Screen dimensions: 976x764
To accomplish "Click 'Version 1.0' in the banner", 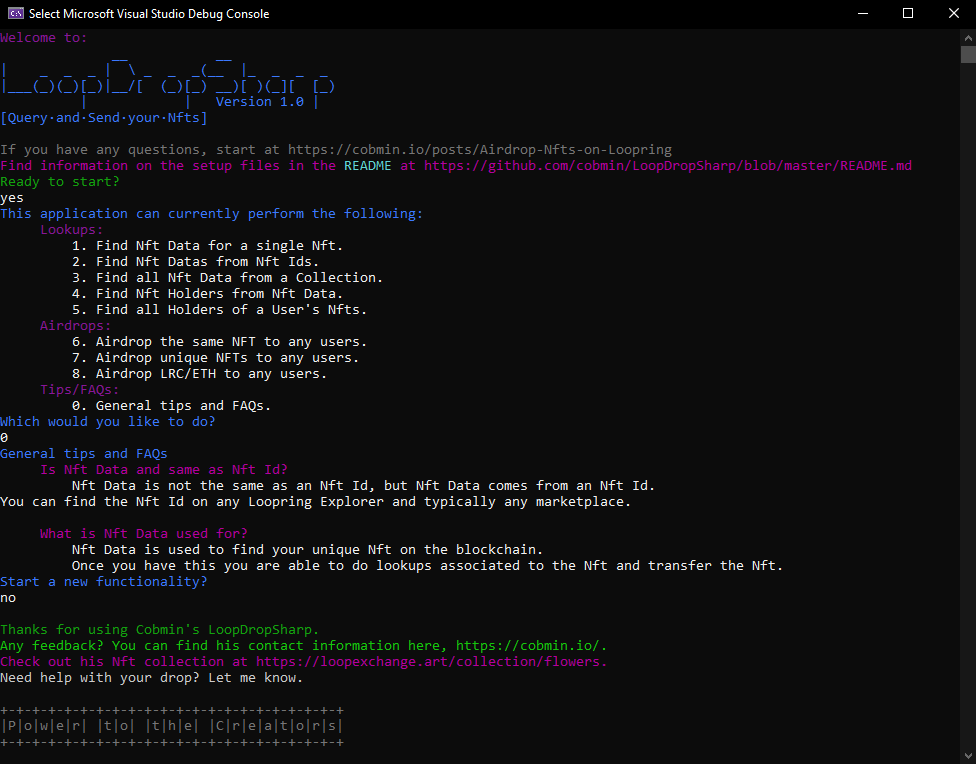I will [x=260, y=101].
